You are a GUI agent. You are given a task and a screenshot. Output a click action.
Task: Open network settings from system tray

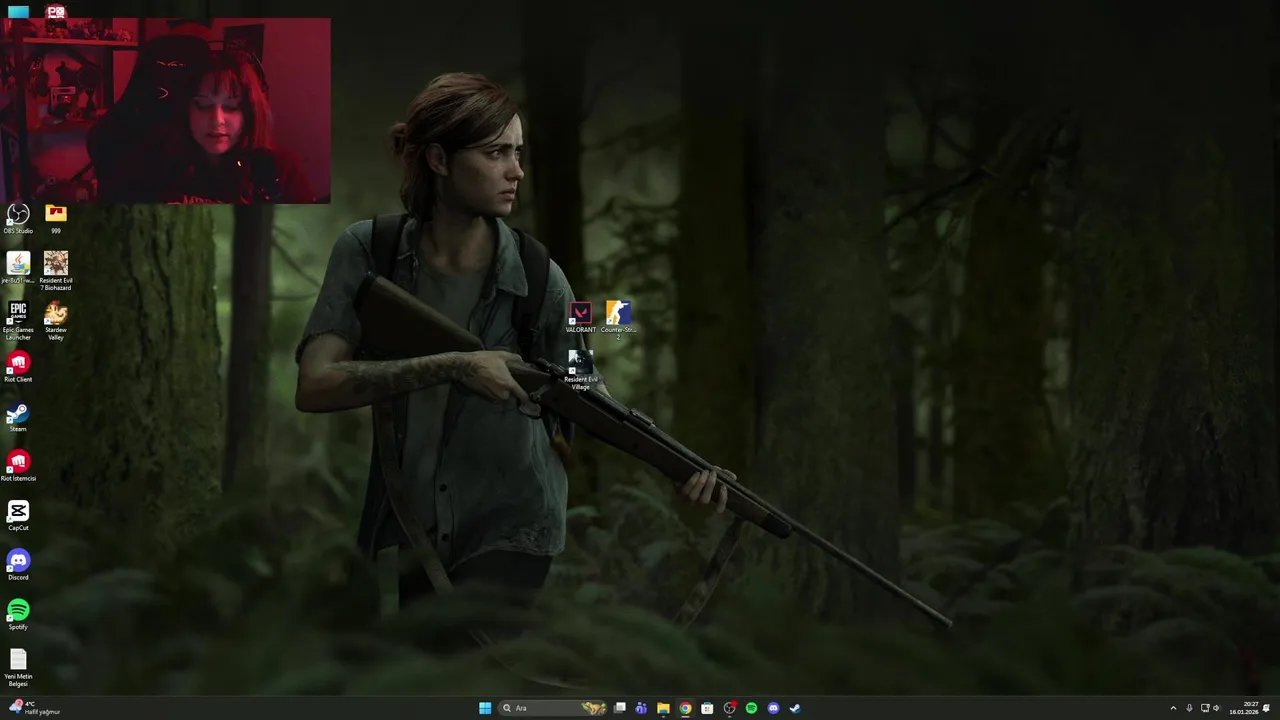click(x=1205, y=708)
